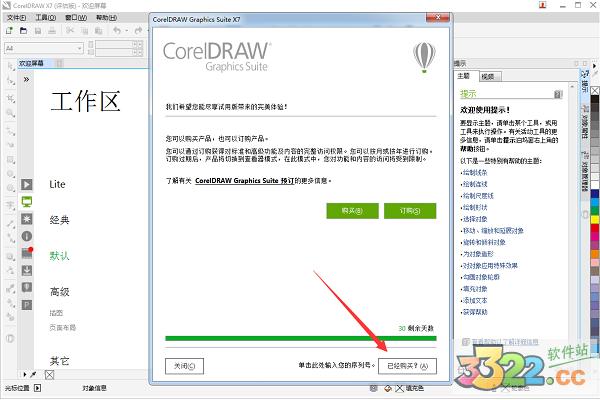Open the color palette flyout arrow

click(x=594, y=66)
